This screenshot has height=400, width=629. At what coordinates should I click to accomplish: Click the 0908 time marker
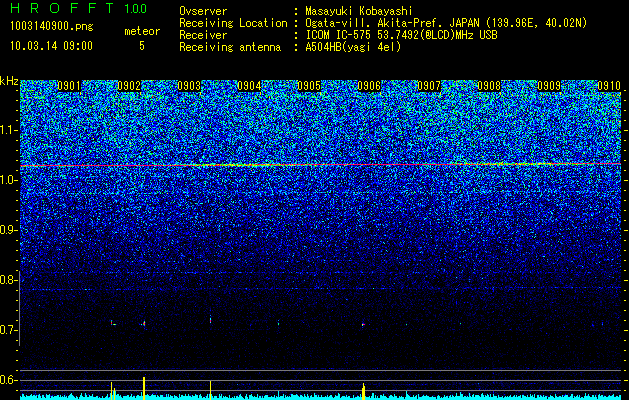click(x=489, y=86)
